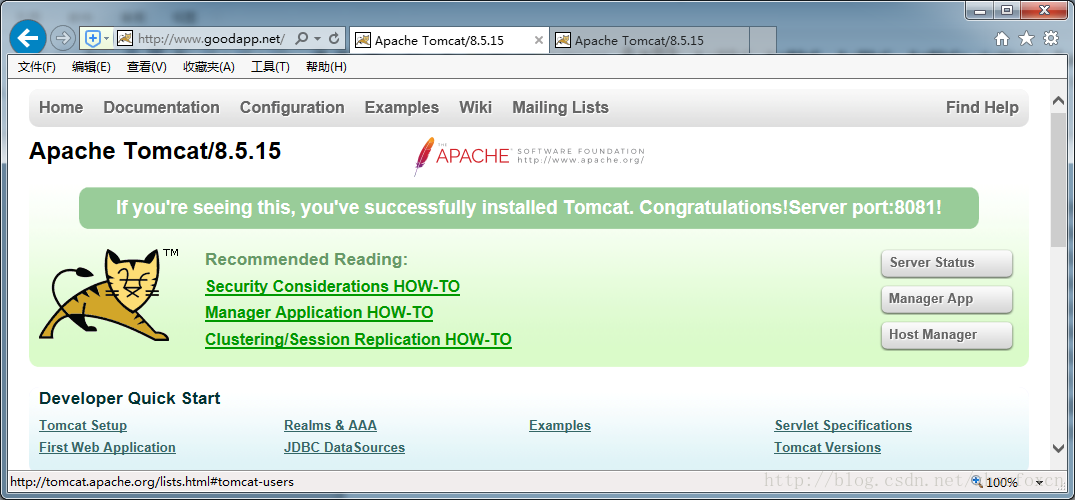
Task: Click the browser Back arrow button
Action: click(27, 38)
